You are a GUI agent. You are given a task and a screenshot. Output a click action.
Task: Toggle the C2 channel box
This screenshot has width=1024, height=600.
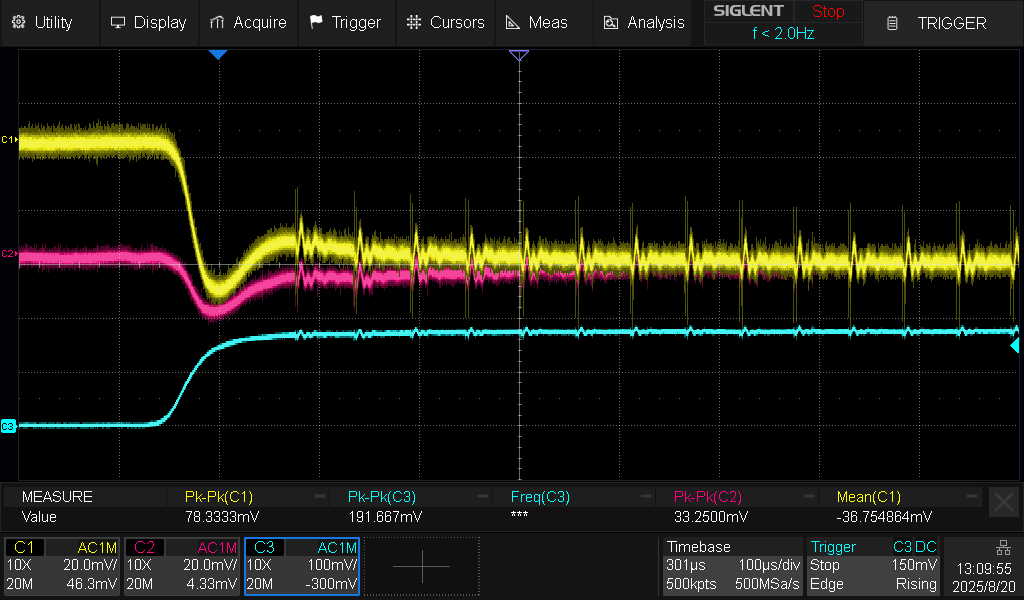(182, 566)
